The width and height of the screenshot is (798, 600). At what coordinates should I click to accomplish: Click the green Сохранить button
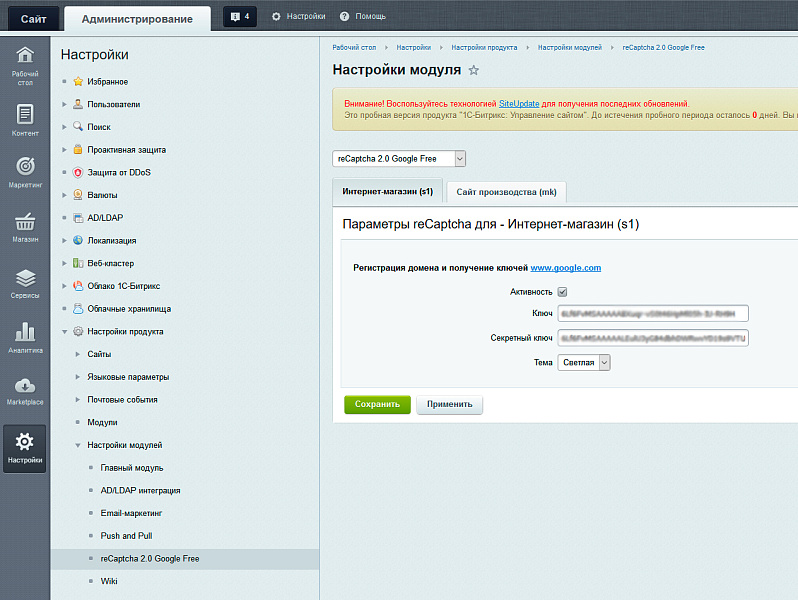[x=377, y=405]
